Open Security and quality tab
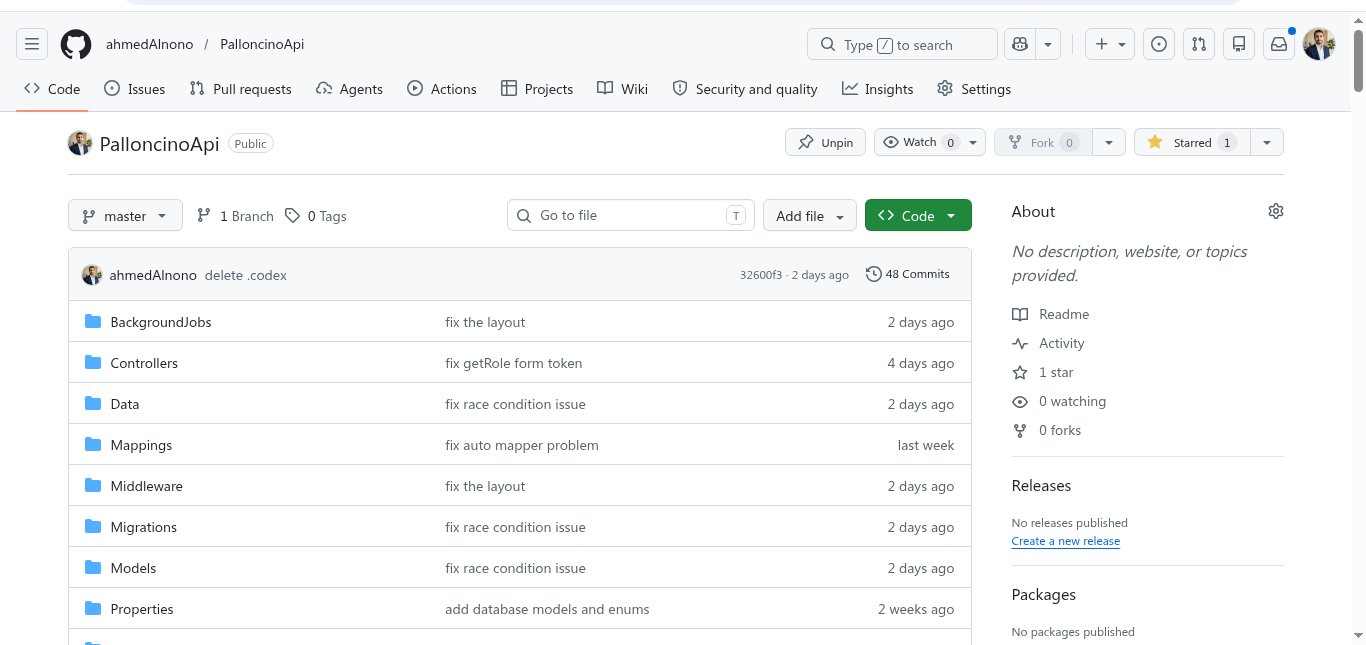The image size is (1366, 645). point(745,89)
